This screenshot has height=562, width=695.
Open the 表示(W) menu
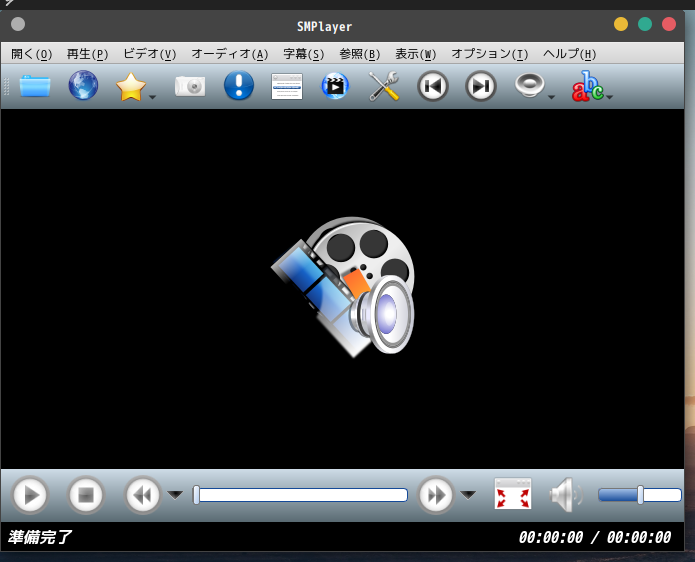click(416, 54)
